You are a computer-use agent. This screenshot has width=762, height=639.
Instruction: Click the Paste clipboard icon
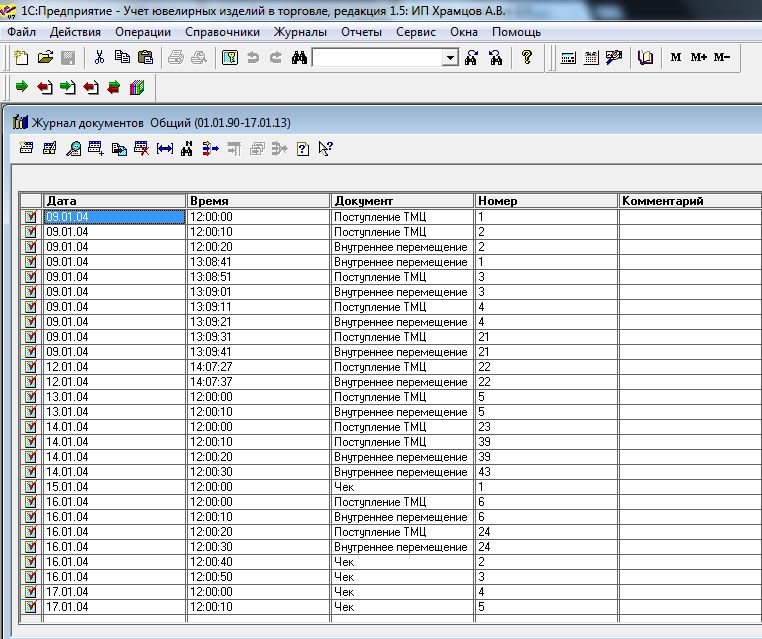pos(145,58)
